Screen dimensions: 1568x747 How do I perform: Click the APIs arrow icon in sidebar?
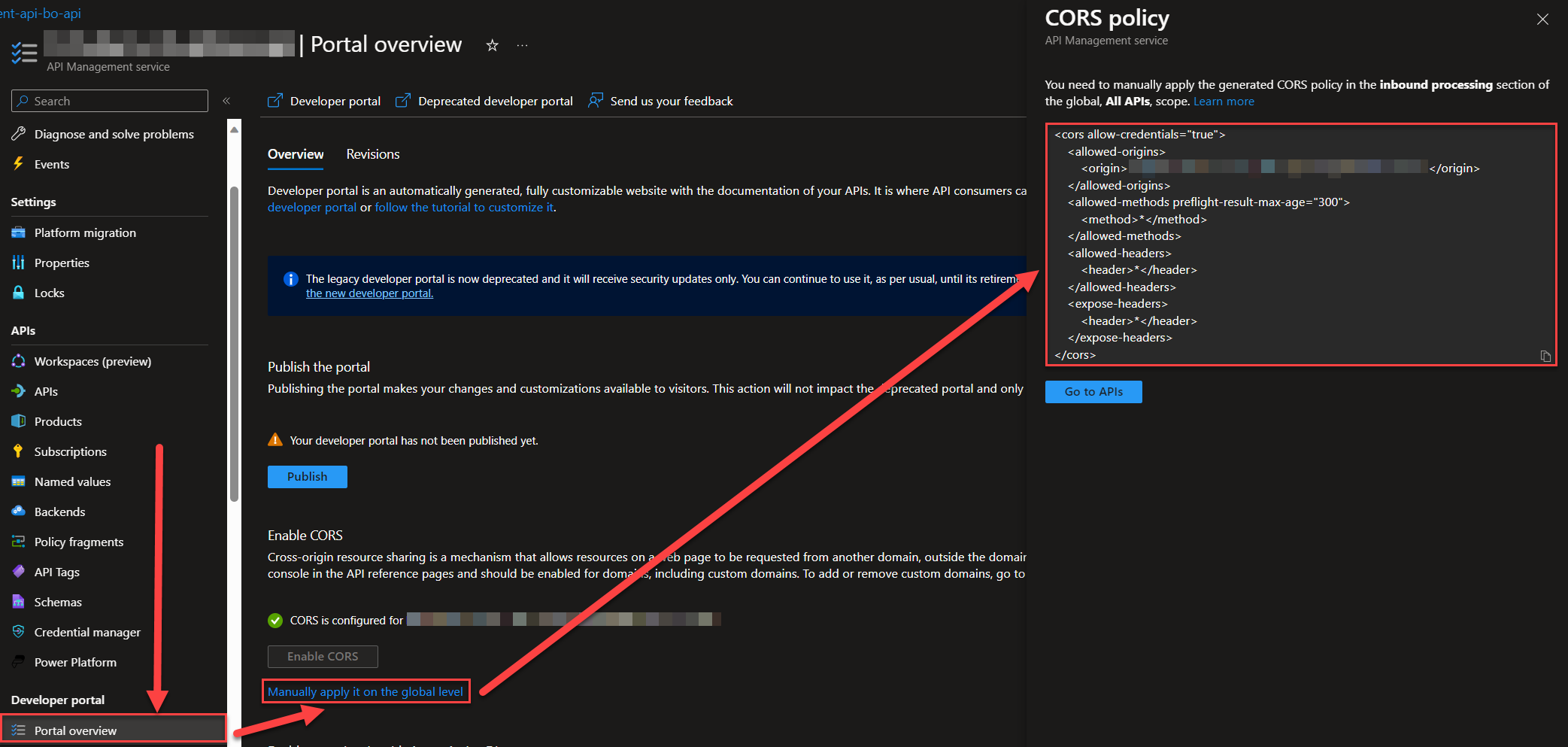tap(19, 391)
